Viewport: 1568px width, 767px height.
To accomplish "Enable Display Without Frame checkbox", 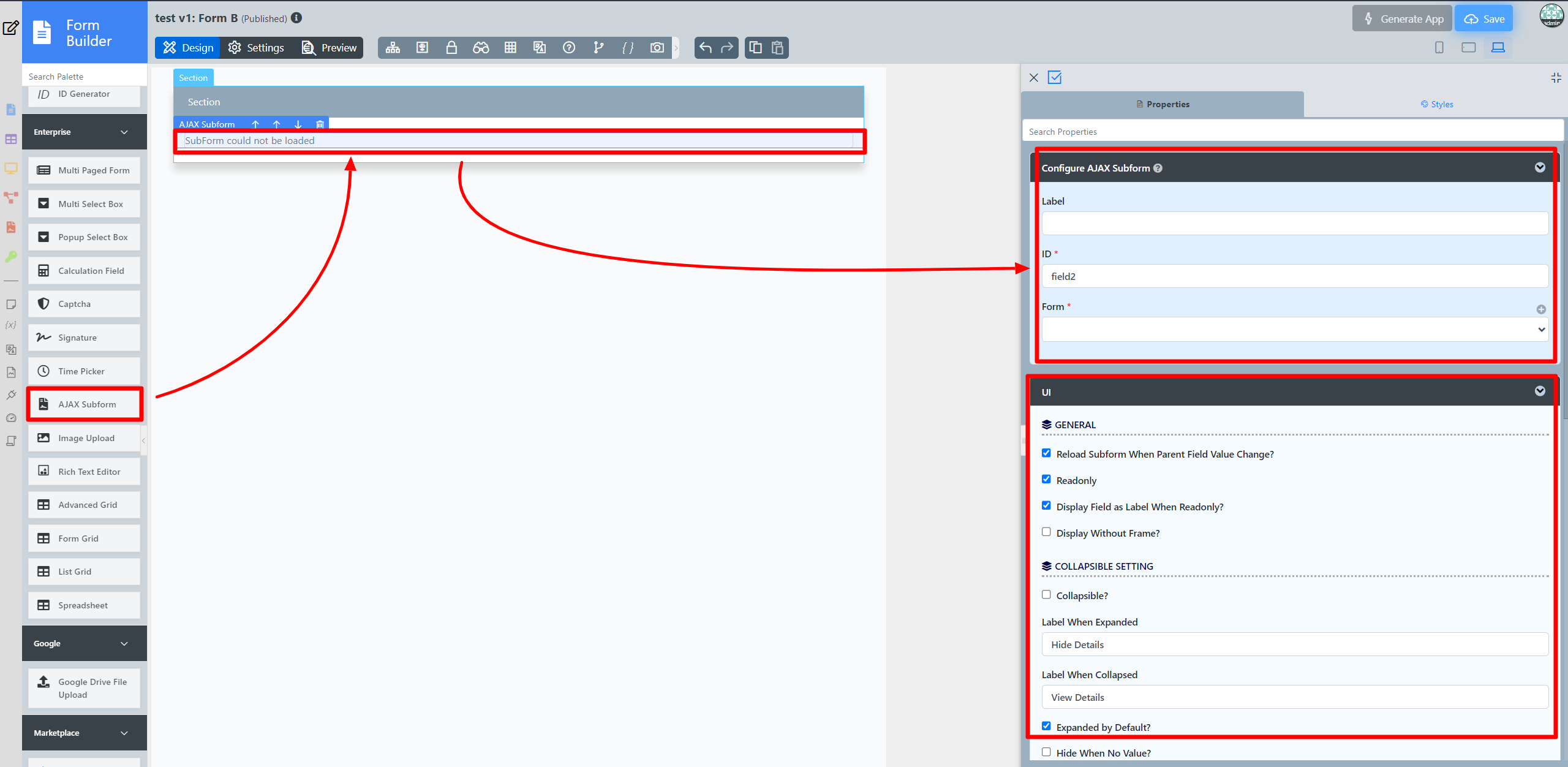I will 1046,532.
